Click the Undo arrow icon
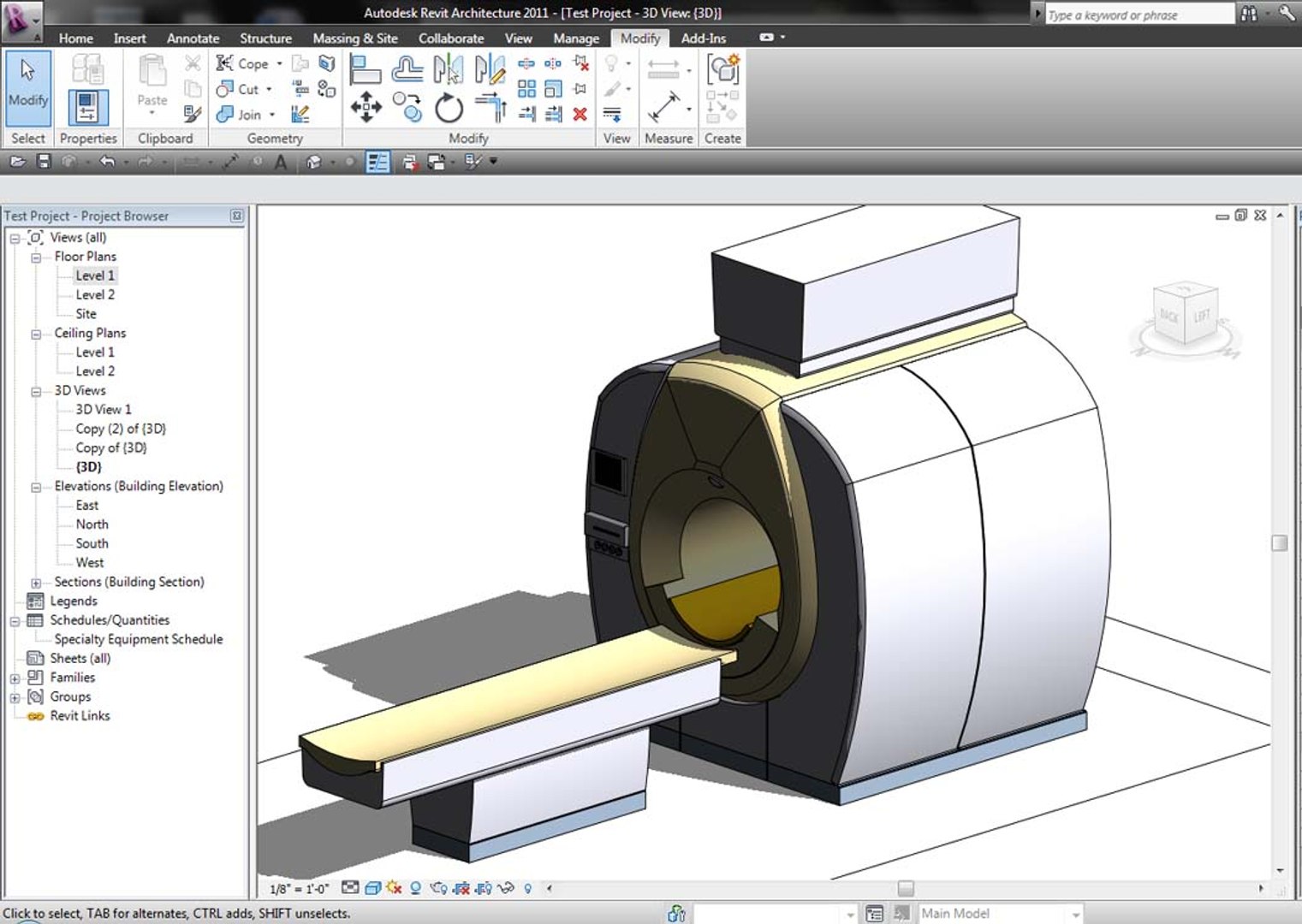Viewport: 1302px width, 924px height. pos(107,161)
